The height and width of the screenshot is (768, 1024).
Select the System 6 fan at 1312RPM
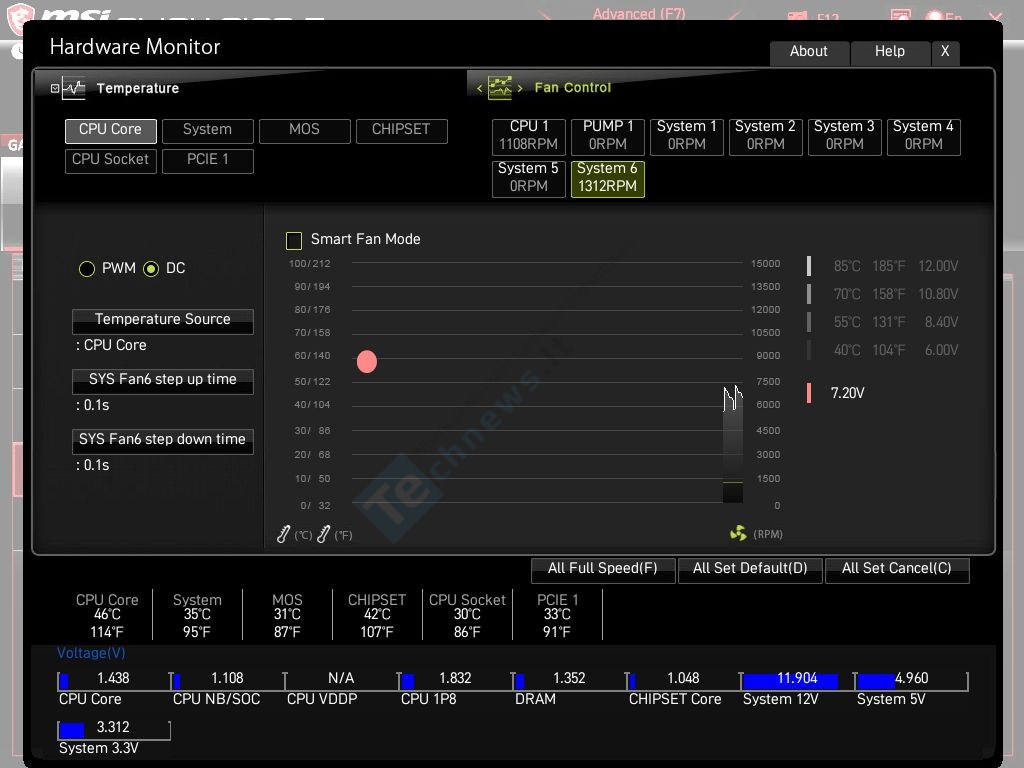(x=607, y=179)
